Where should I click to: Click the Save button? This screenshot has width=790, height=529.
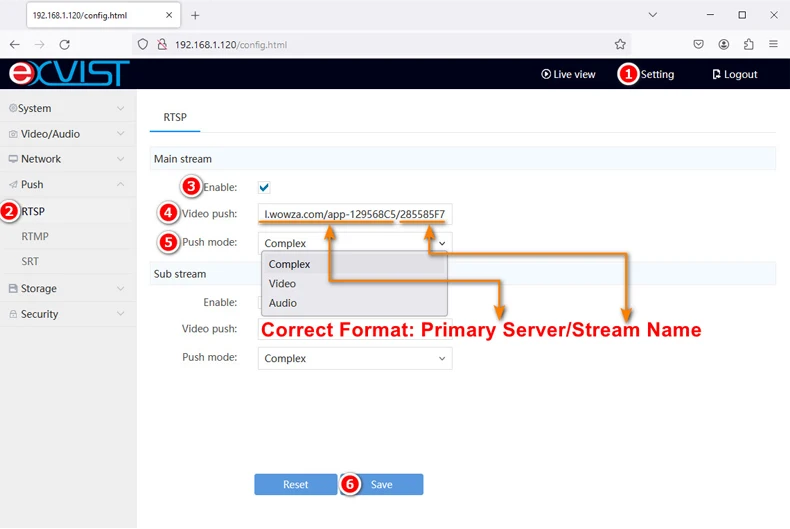(x=381, y=485)
